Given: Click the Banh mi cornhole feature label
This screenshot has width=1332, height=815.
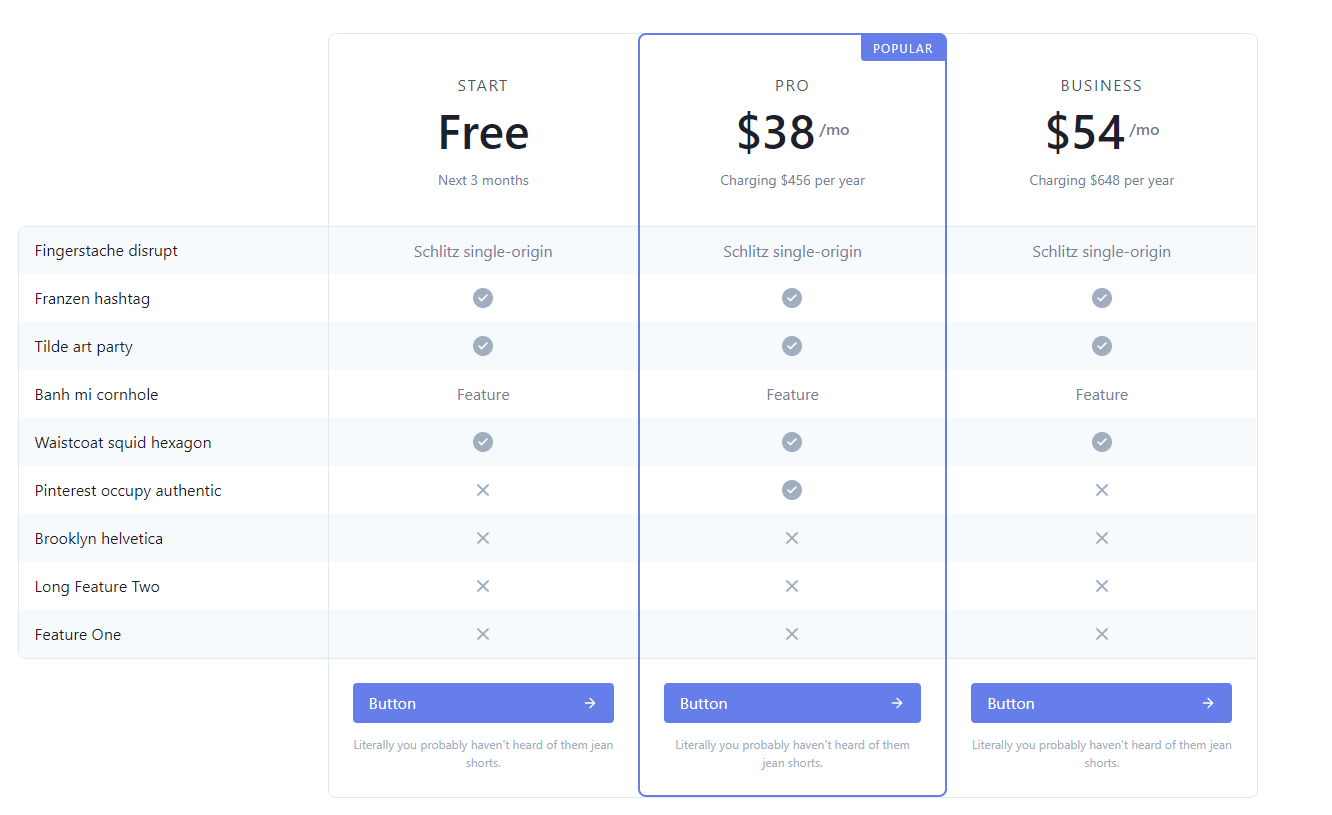Looking at the screenshot, I should coord(96,395).
